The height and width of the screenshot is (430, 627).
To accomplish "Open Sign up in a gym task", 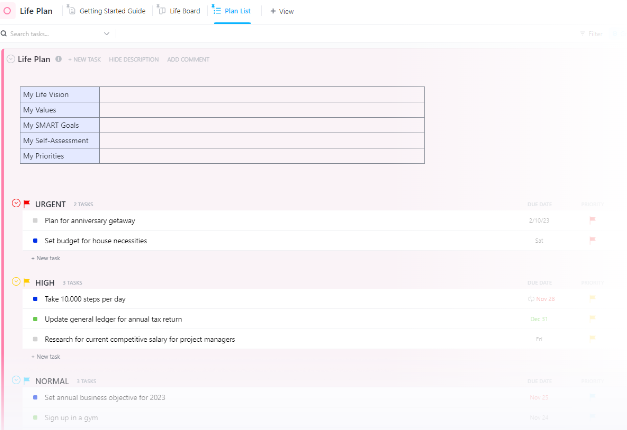I will tap(71, 417).
